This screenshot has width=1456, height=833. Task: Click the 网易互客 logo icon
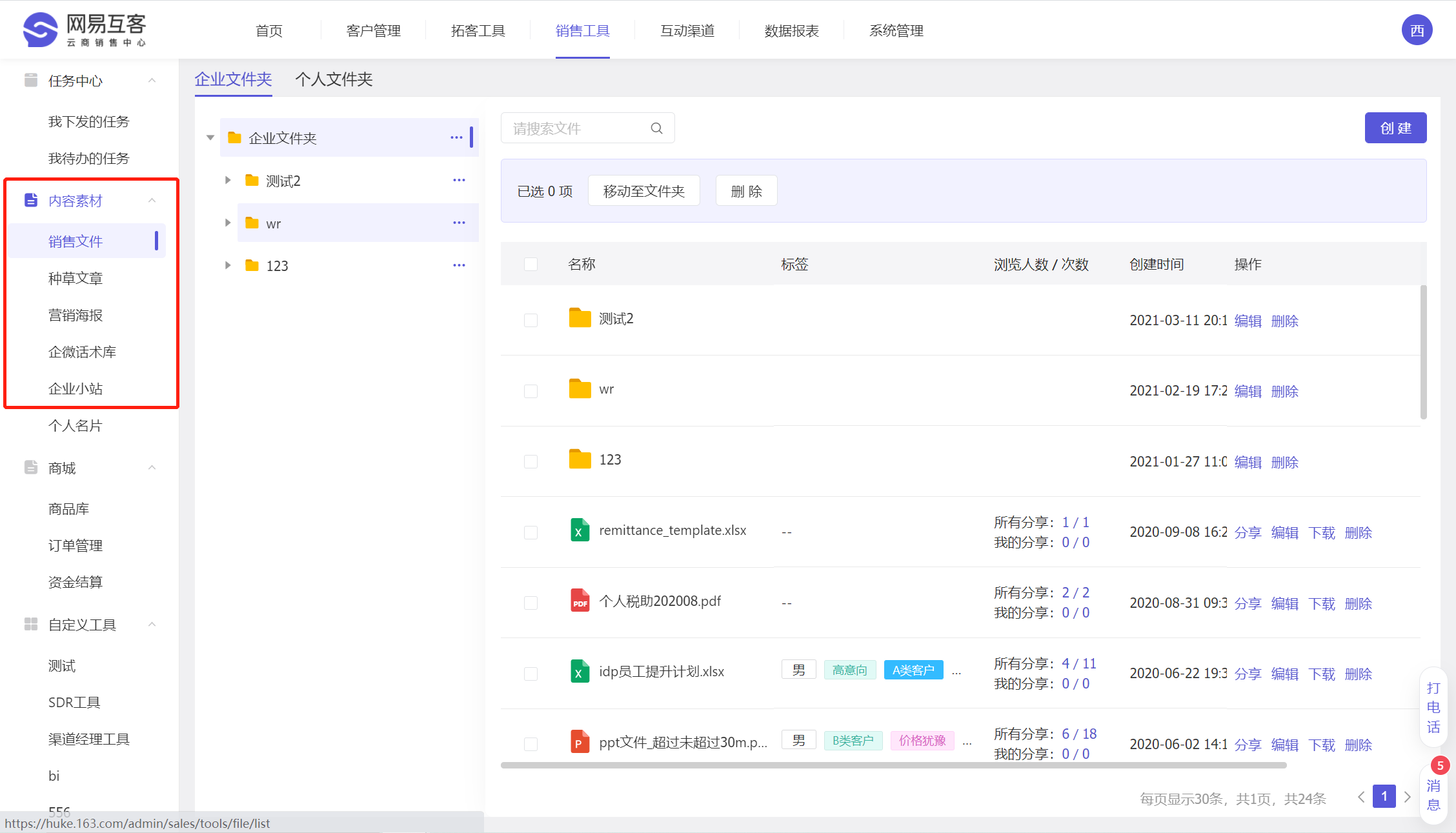tap(40, 30)
